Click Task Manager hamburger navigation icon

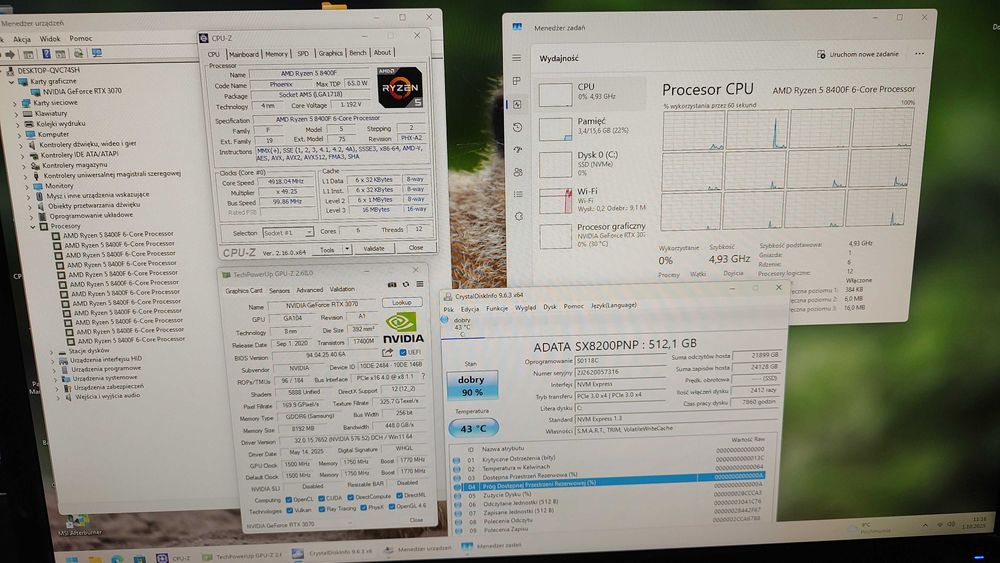517,58
